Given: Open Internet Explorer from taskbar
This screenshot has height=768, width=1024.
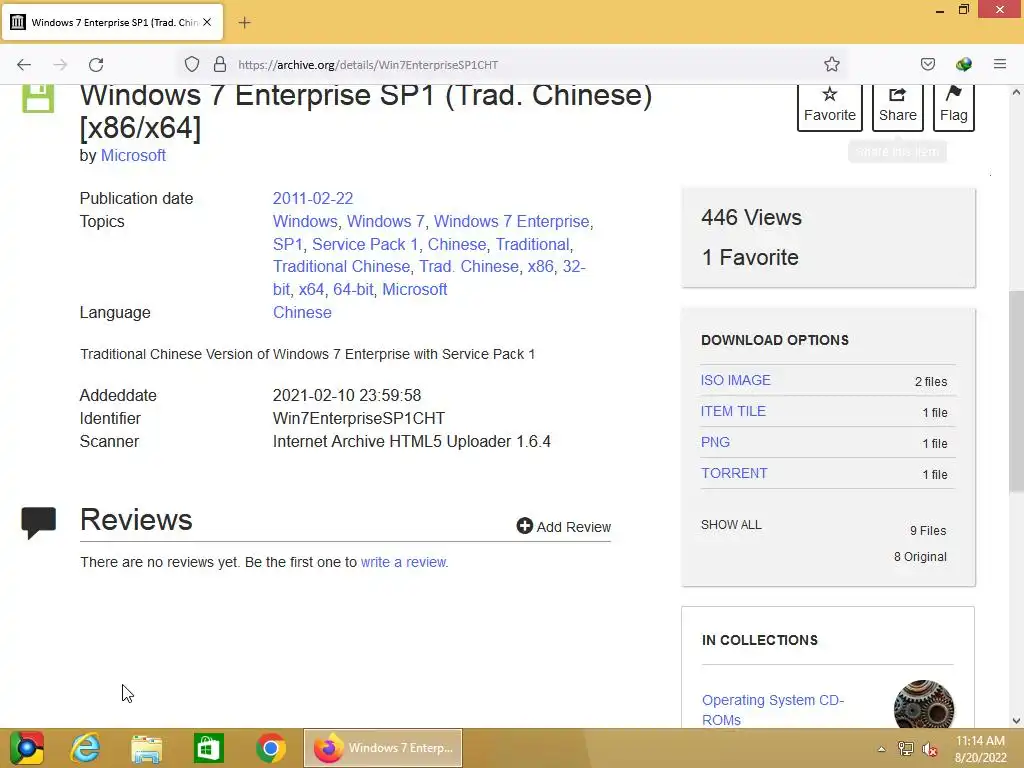Looking at the screenshot, I should [x=86, y=748].
